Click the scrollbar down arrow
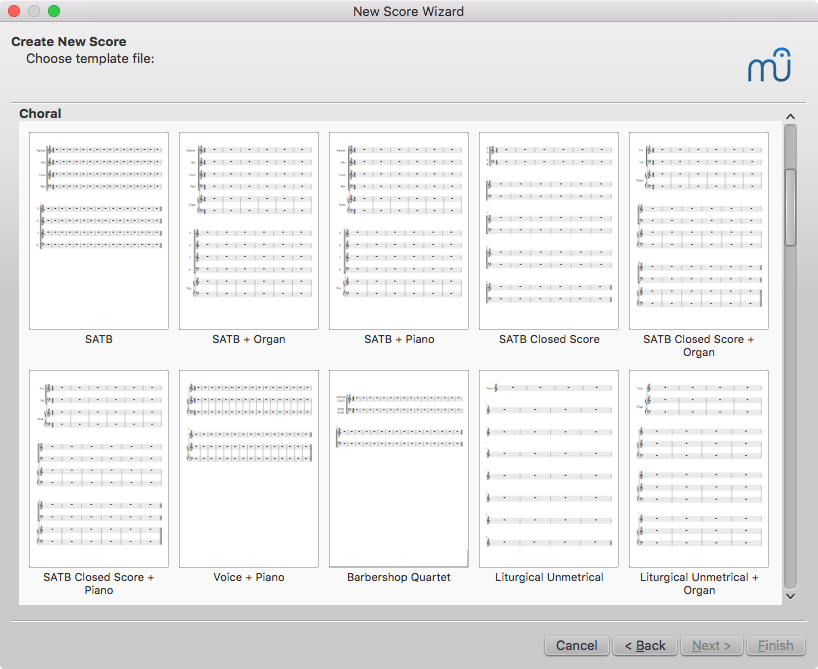This screenshot has width=818, height=669. [790, 596]
